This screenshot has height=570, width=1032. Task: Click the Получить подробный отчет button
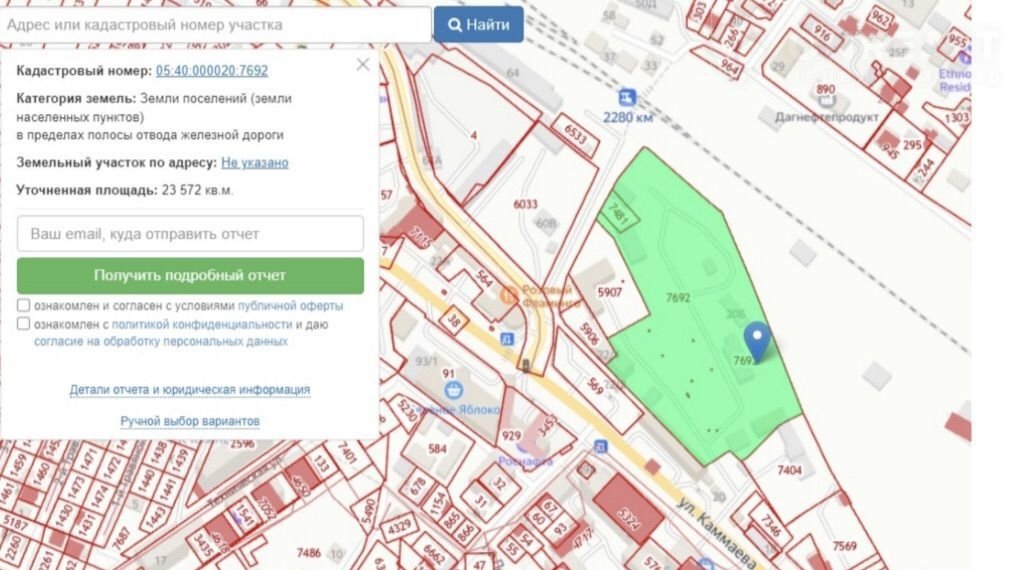tap(190, 275)
